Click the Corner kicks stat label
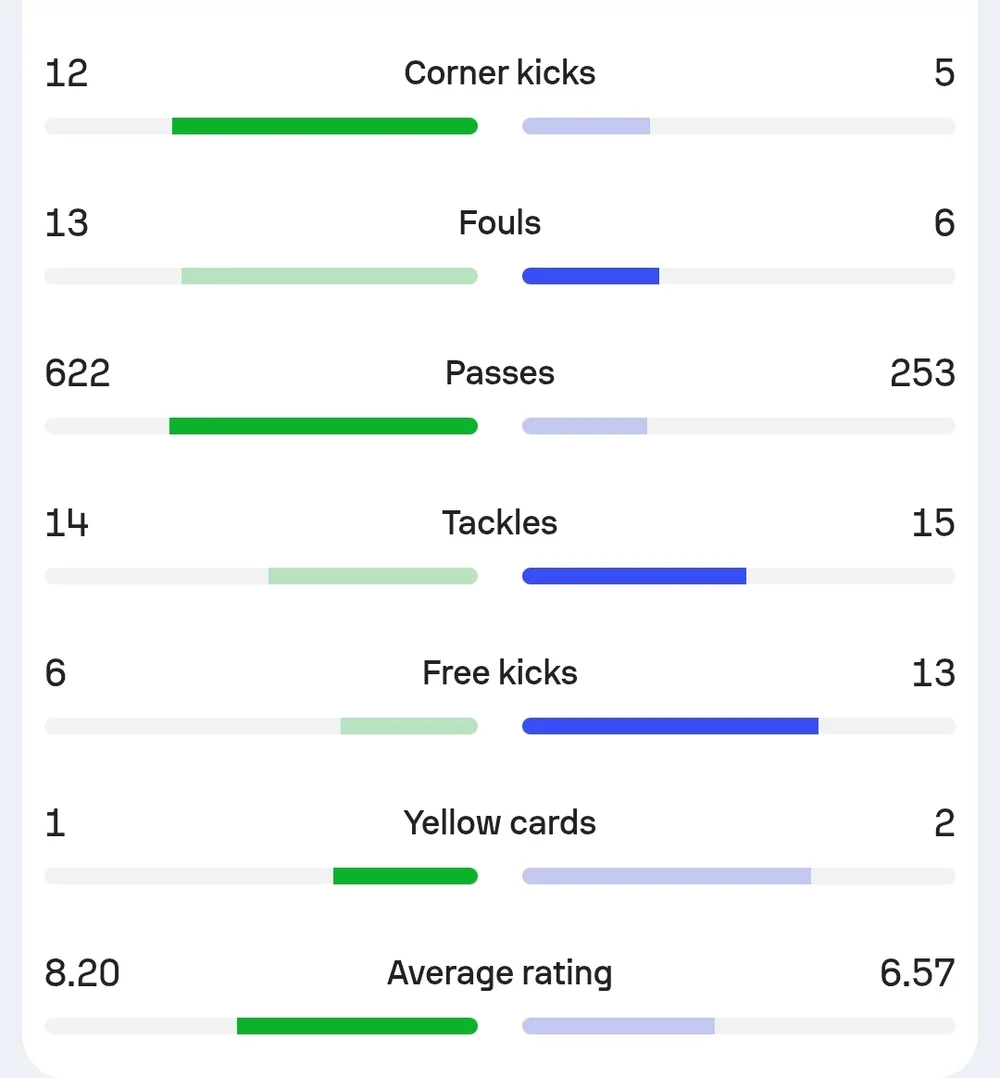 click(x=500, y=73)
